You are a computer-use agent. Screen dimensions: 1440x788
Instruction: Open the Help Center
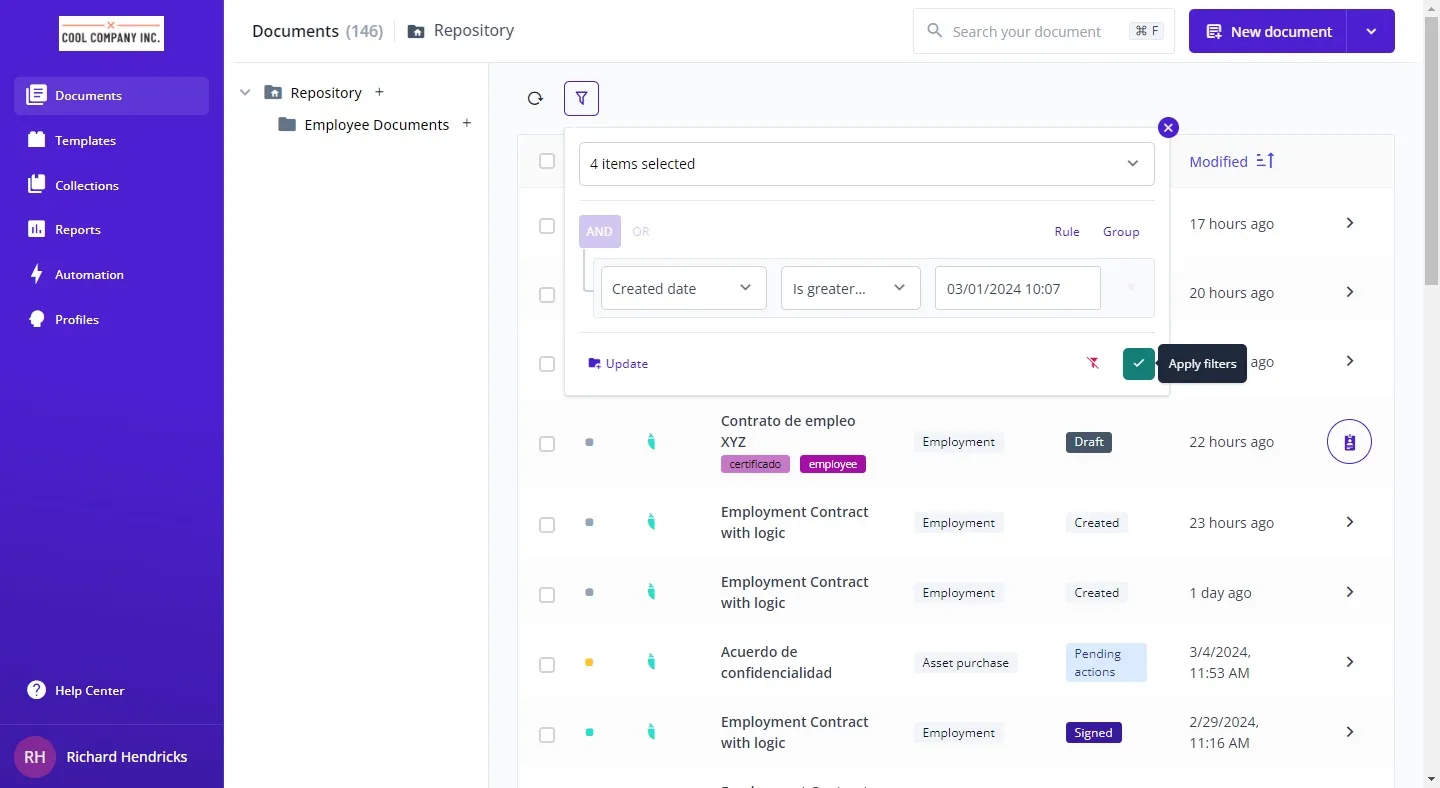coord(89,690)
